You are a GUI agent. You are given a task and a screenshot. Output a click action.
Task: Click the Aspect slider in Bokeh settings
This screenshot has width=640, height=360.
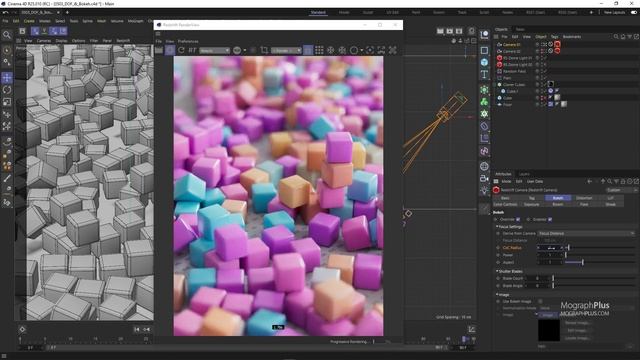600,262
